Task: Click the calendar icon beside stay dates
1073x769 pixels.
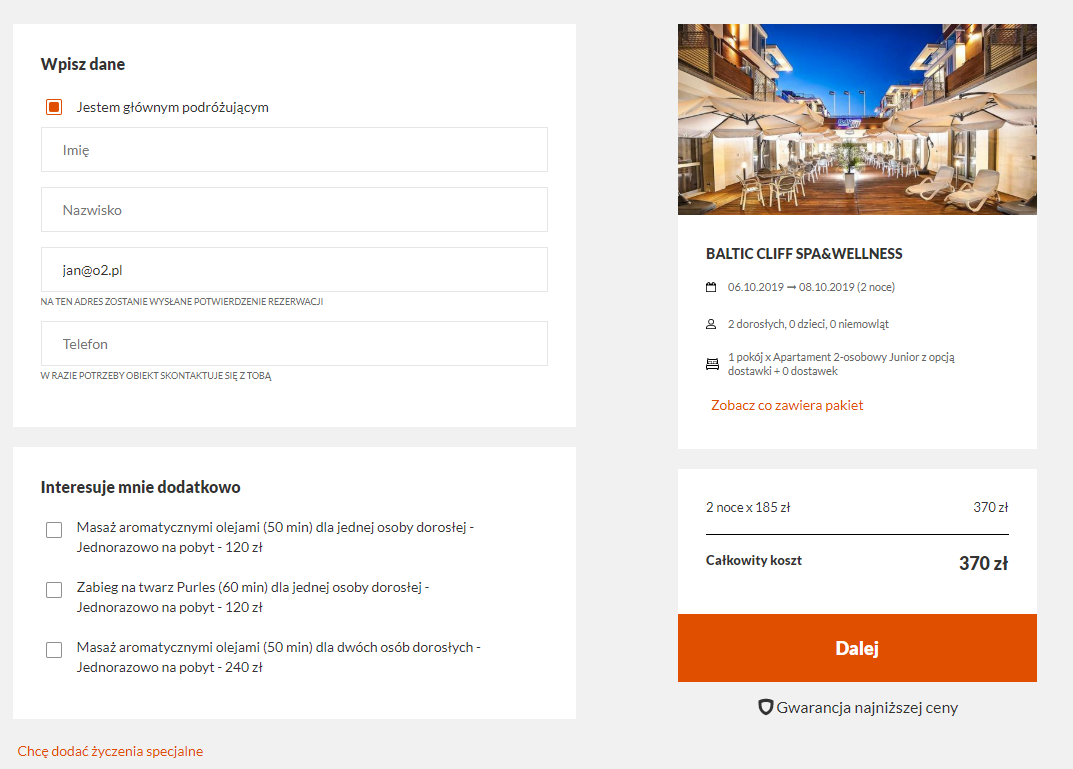Action: (711, 287)
